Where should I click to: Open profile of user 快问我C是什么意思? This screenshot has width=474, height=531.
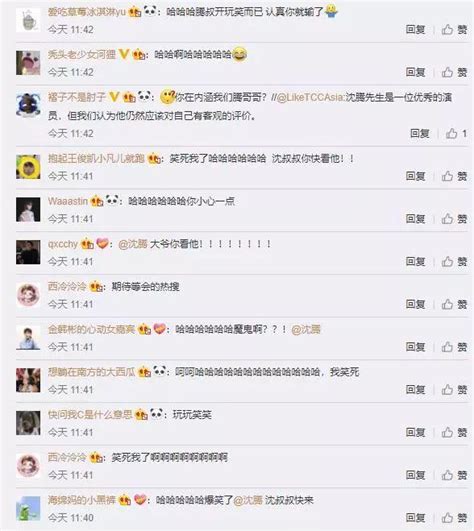click(x=90, y=415)
